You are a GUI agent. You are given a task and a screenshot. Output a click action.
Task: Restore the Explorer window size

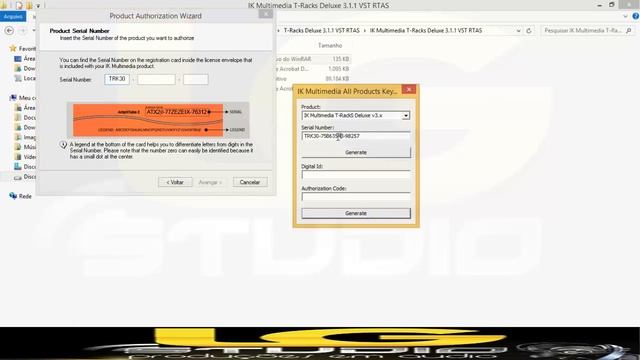point(611,5)
